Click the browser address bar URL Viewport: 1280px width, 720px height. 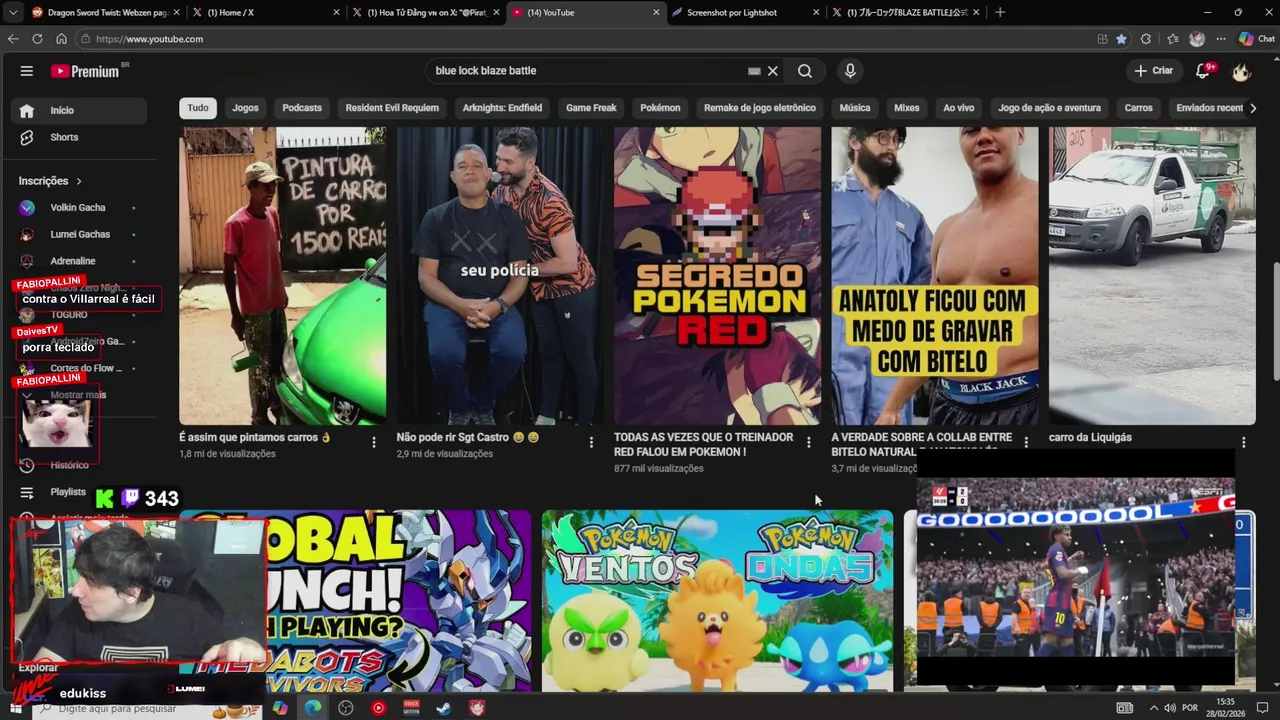[x=150, y=39]
